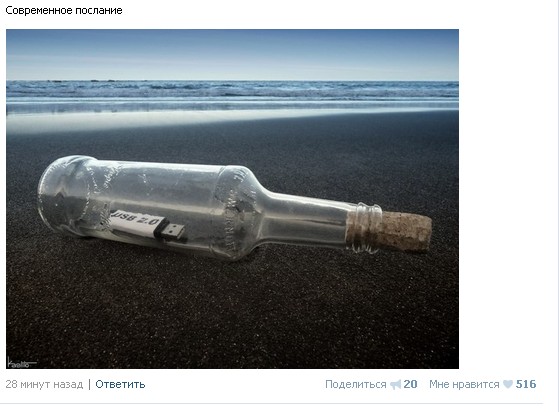Viewport: 559px width, 412px height.
Task: View who liked via 516 count
Action: pyautogui.click(x=526, y=384)
